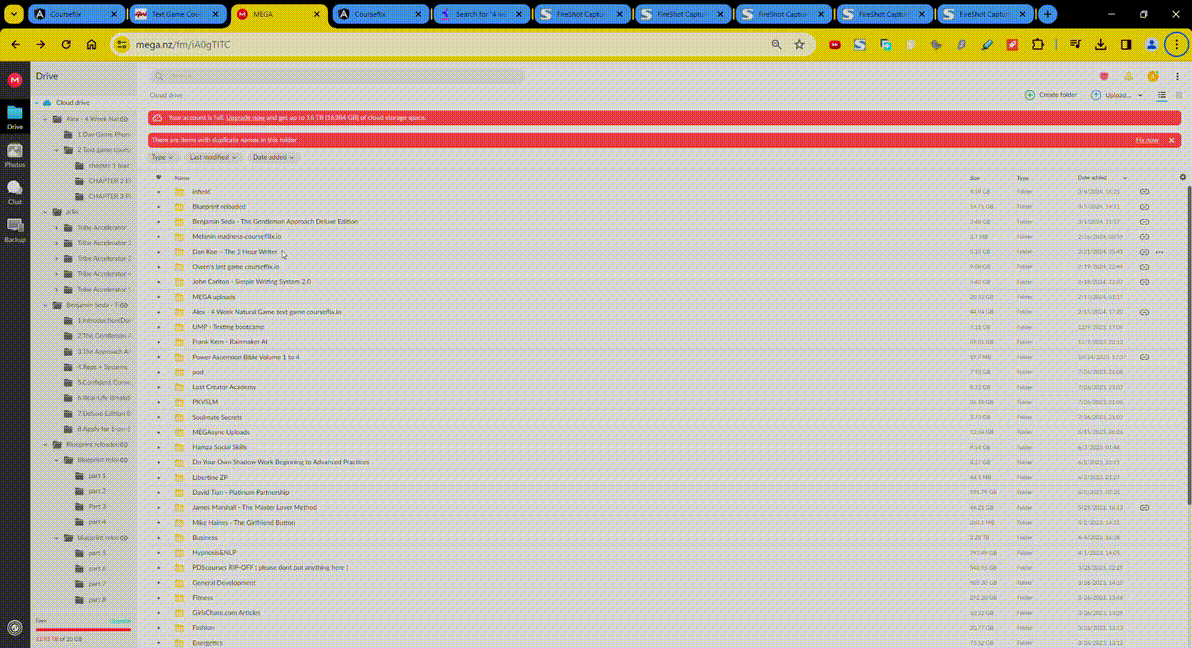Sort by Date added column header
Image resolution: width=1192 pixels, height=648 pixels.
click(1092, 177)
